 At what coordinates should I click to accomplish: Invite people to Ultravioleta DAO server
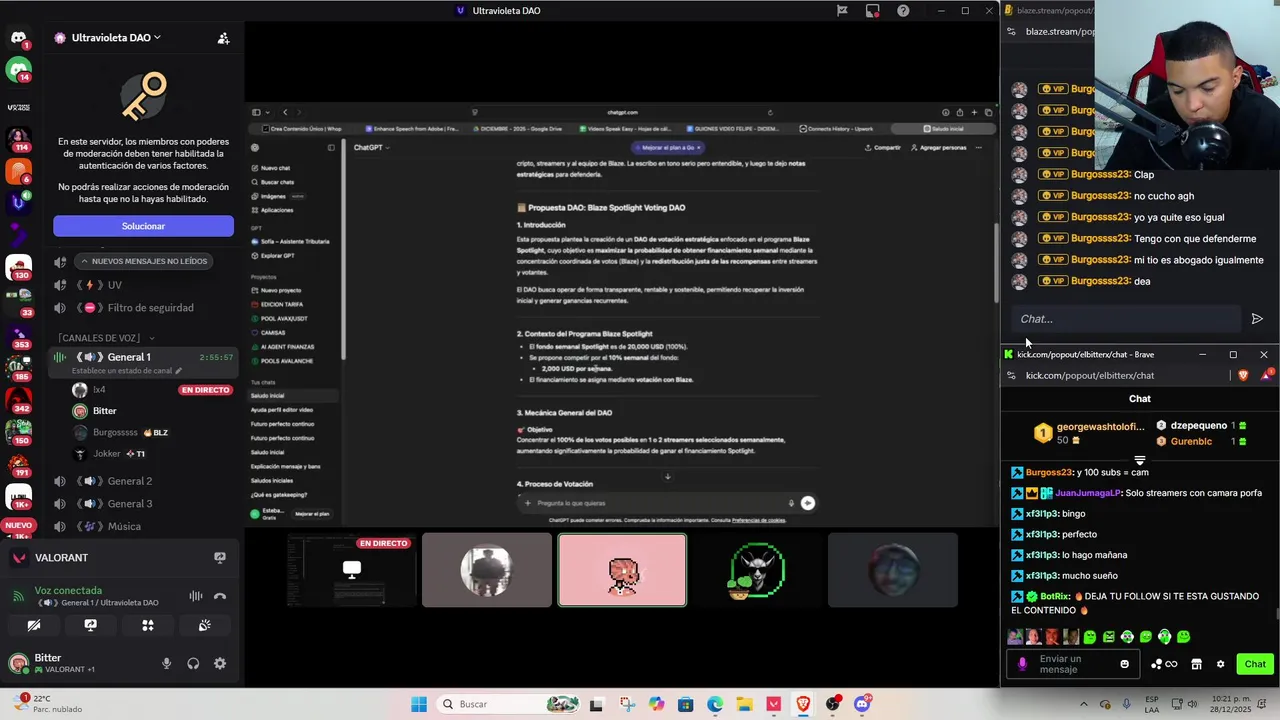click(x=223, y=38)
